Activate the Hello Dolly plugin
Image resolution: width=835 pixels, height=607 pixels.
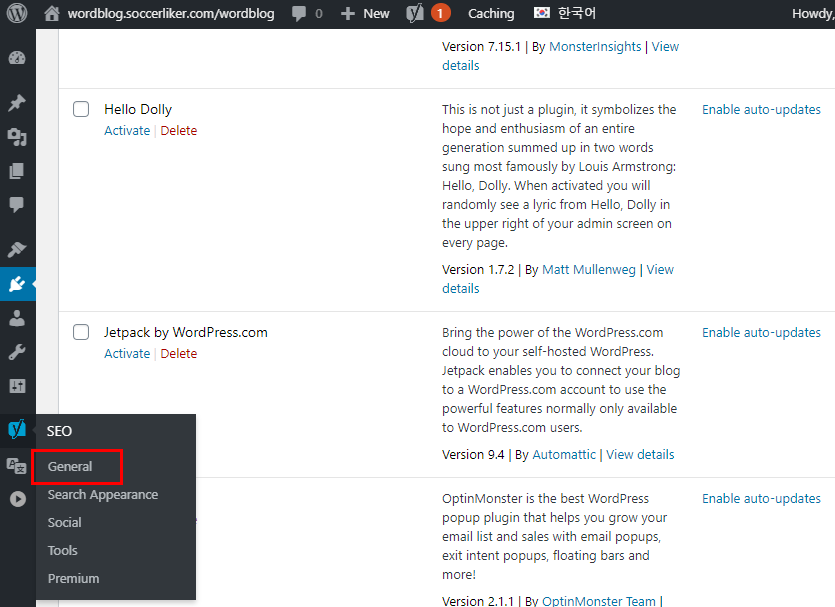point(127,130)
